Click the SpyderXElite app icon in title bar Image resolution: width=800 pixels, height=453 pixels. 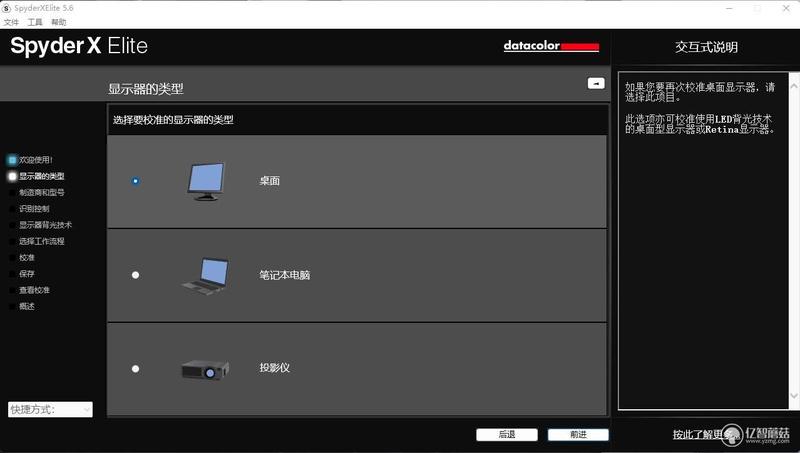click(6, 8)
